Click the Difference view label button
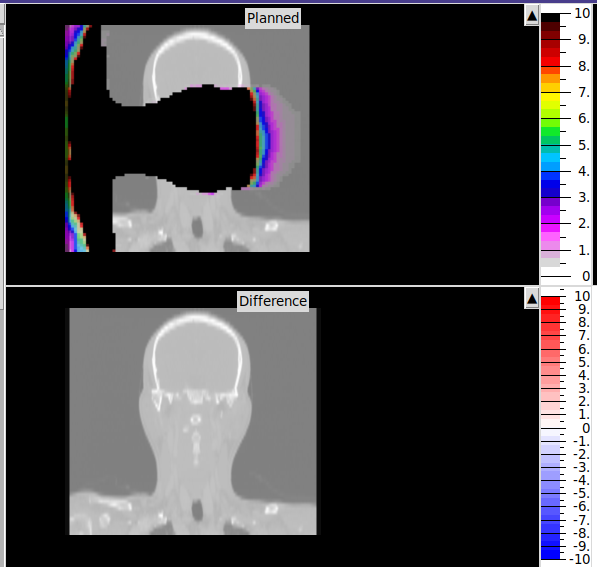Image resolution: width=597 pixels, height=567 pixels. pos(273,301)
